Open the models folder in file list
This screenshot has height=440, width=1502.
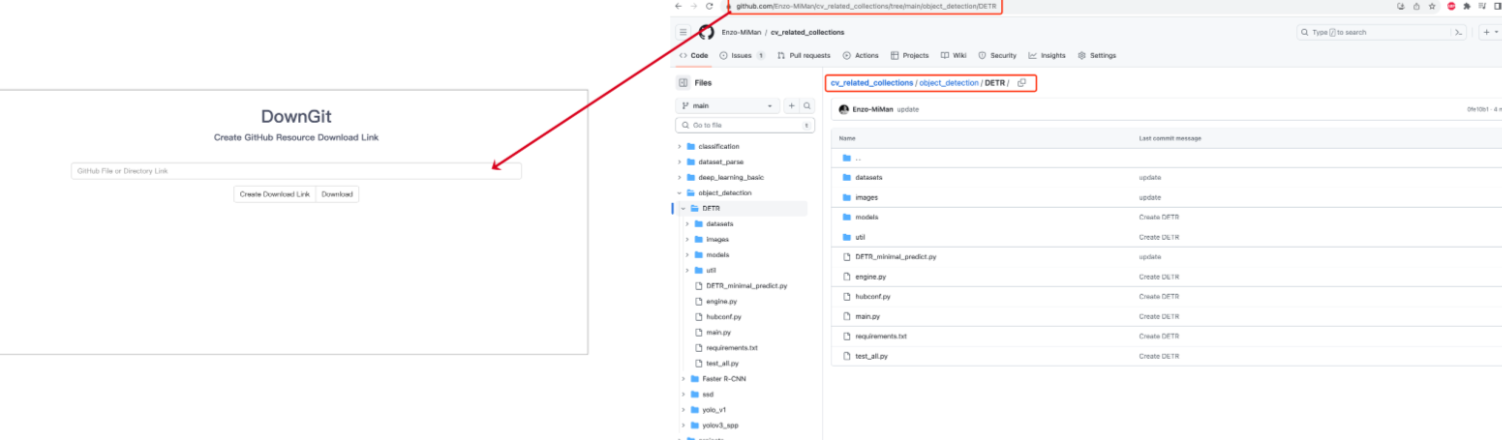click(x=866, y=217)
